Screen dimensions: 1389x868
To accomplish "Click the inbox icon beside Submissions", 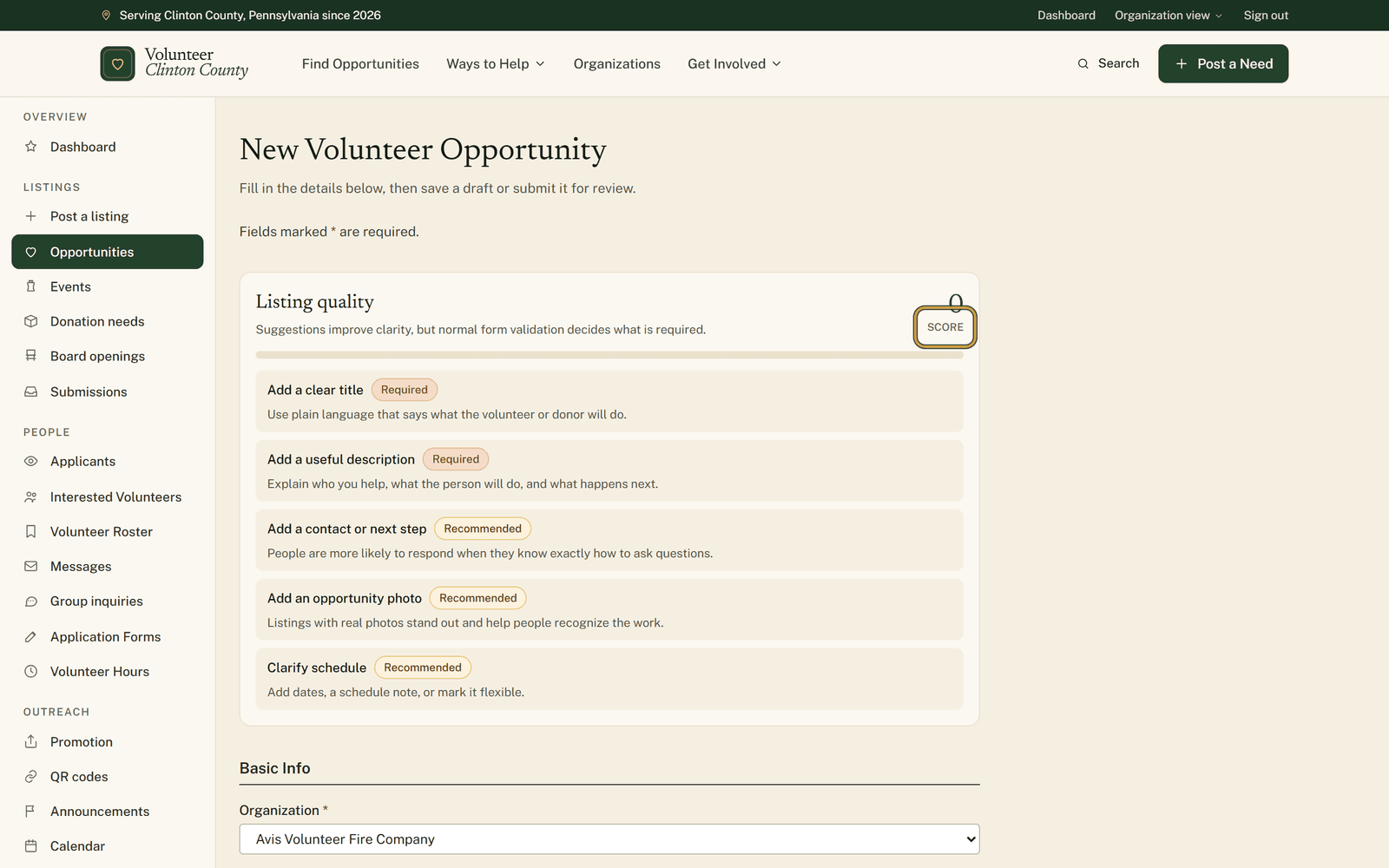I will (31, 391).
